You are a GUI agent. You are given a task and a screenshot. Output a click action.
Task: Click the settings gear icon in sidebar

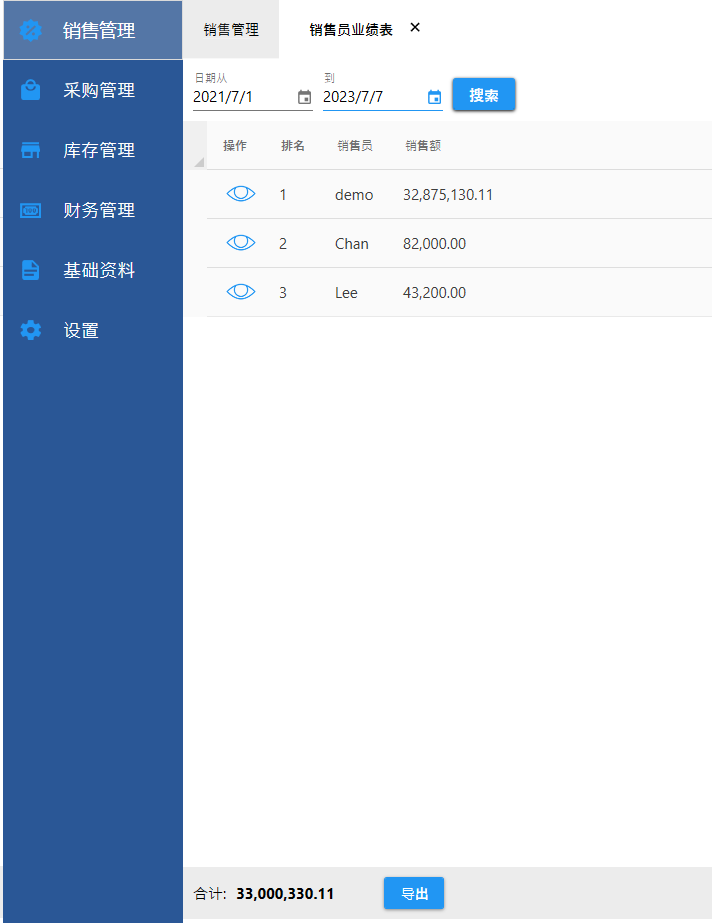tap(31, 330)
